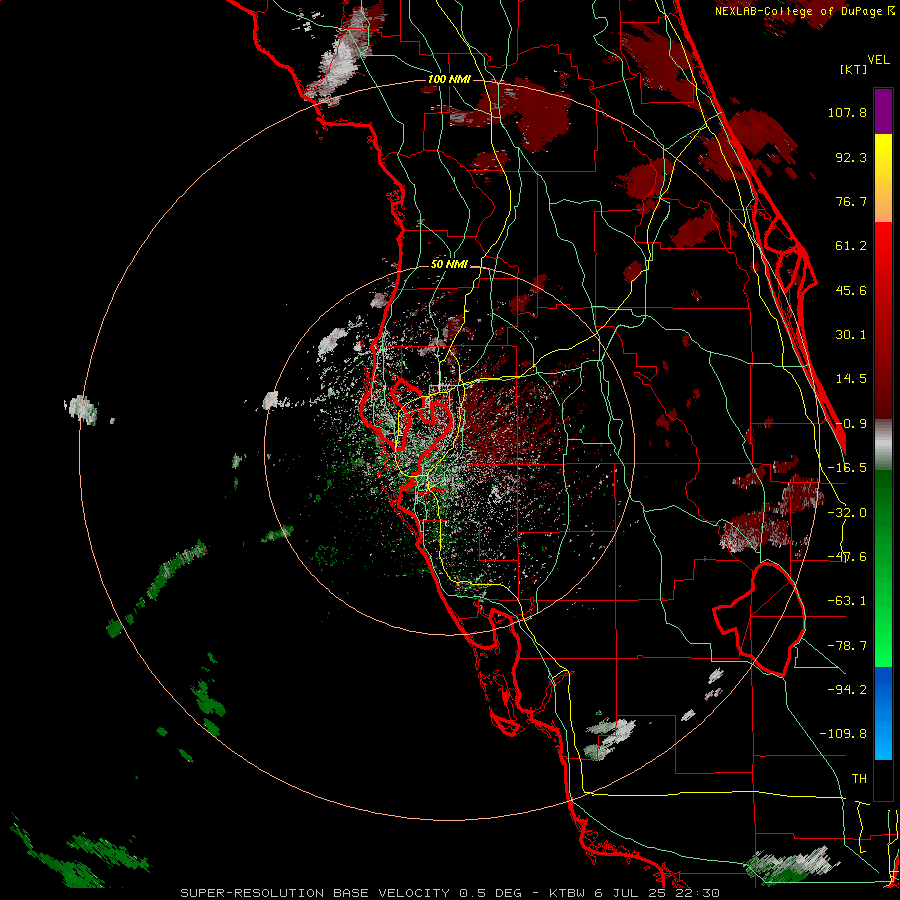
Task: Click the -78.7 legend value
Action: [847, 646]
